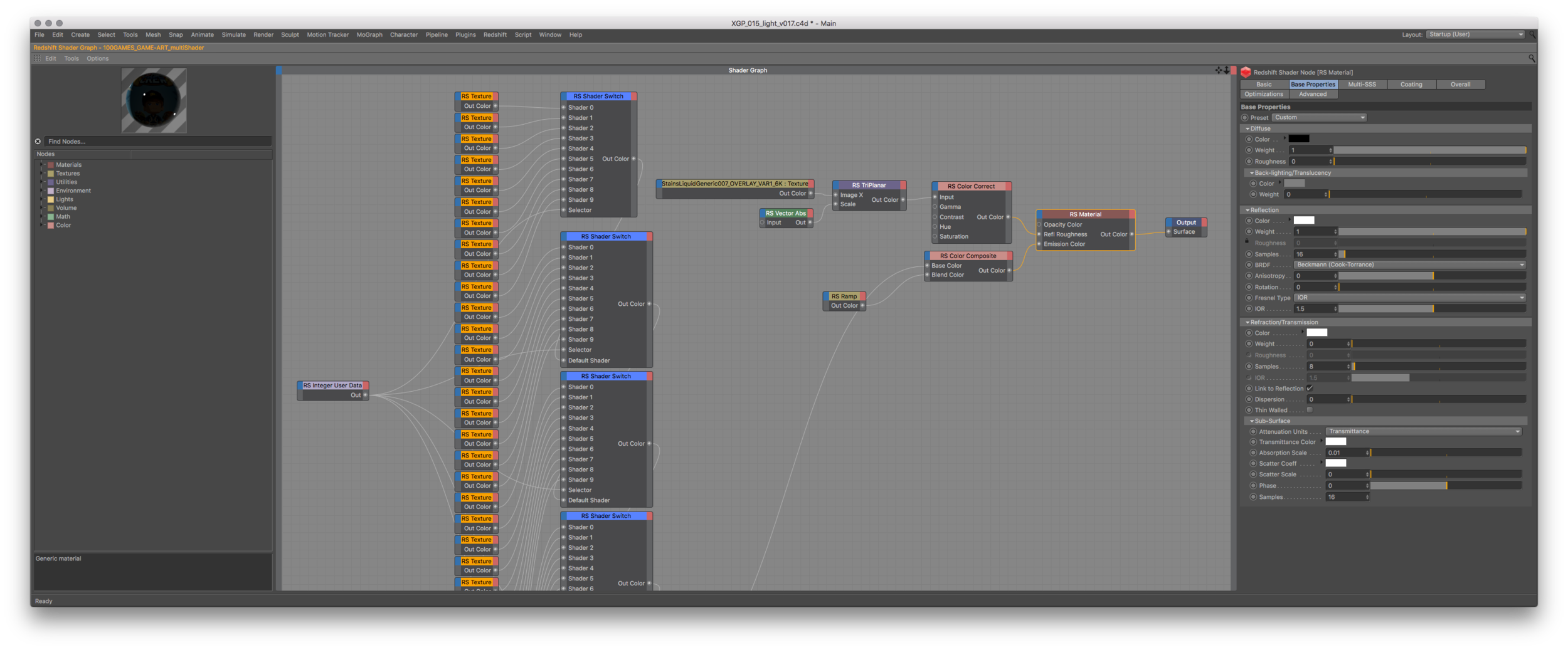Toggle the Preset parameter radio button

coord(1245,118)
